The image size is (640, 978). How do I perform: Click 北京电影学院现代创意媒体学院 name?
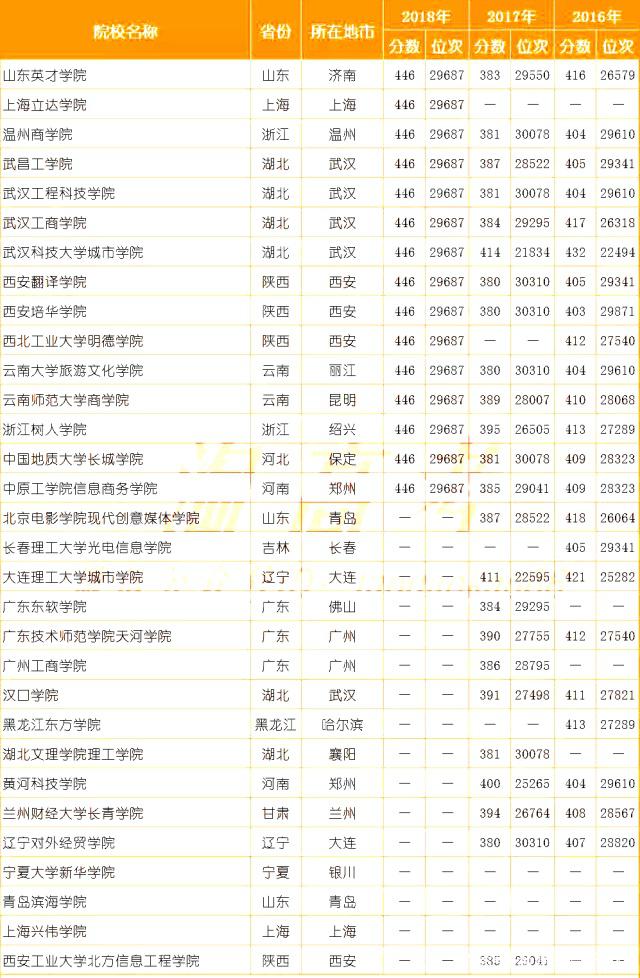pyautogui.click(x=101, y=518)
